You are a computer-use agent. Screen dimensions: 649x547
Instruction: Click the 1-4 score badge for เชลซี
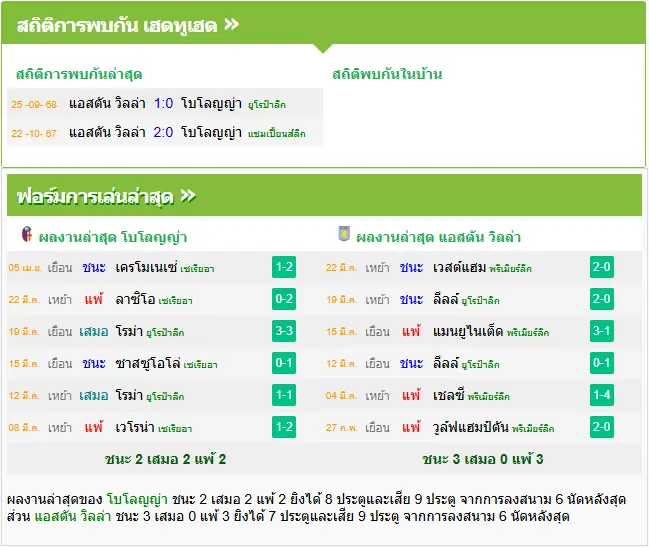[602, 395]
